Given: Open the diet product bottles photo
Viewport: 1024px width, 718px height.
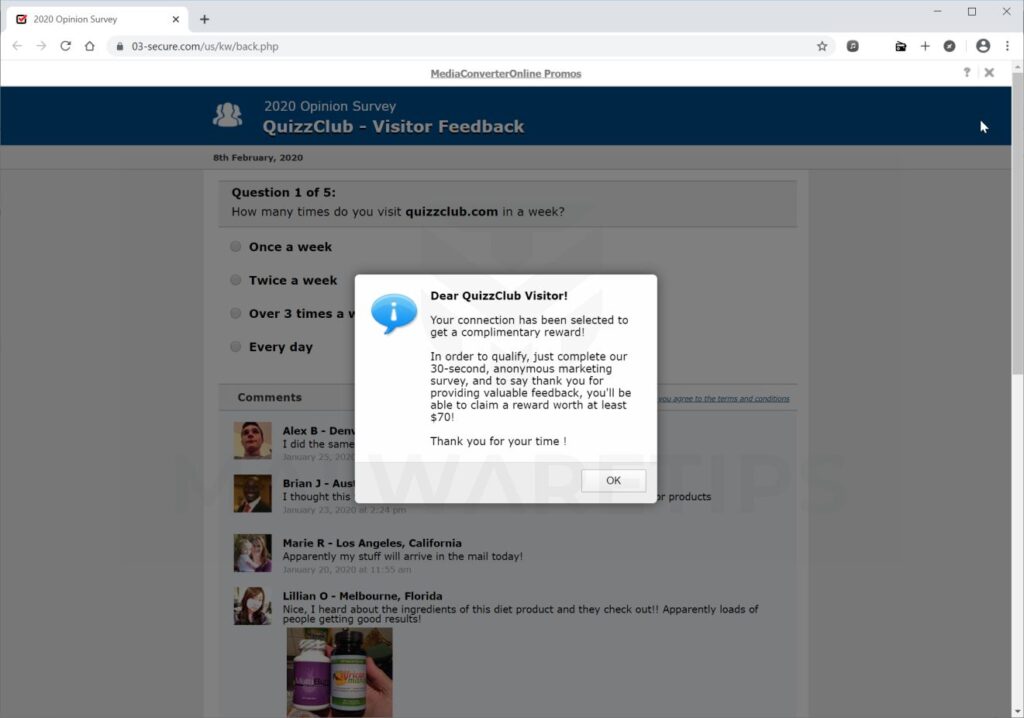Looking at the screenshot, I should click(340, 672).
